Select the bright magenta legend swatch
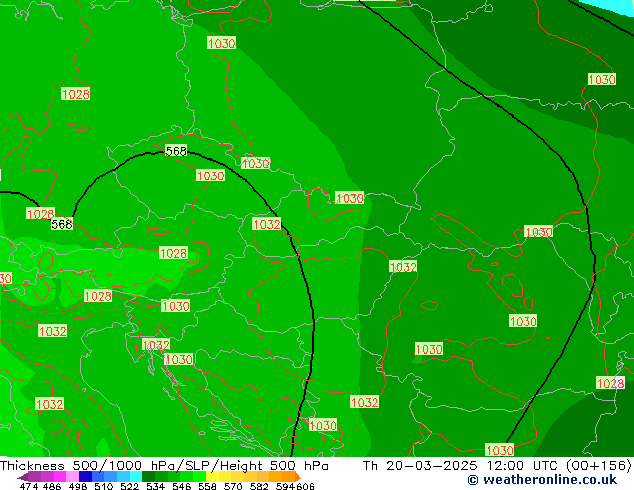634x490 pixels. (60, 477)
